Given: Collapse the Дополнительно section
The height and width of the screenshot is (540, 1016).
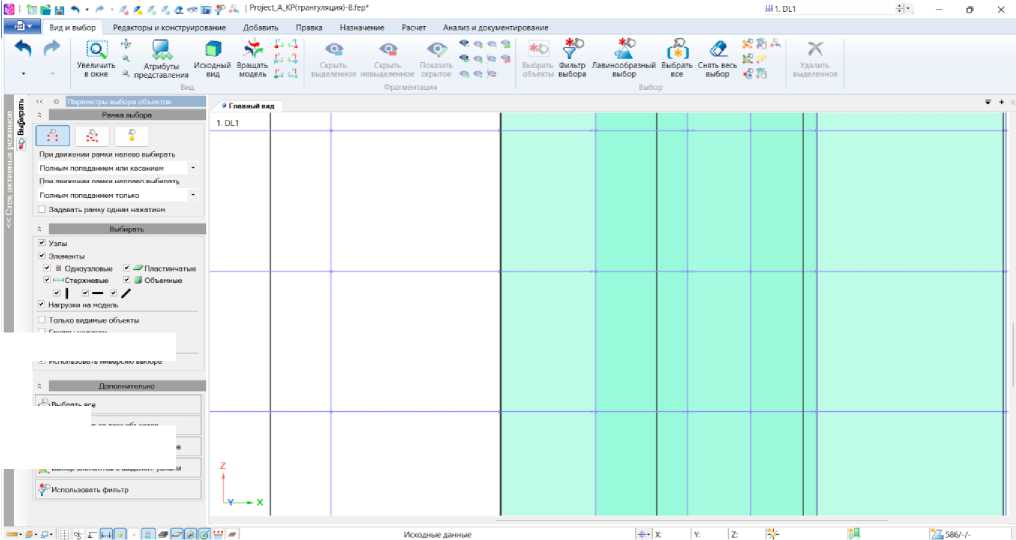Looking at the screenshot, I should [x=40, y=386].
